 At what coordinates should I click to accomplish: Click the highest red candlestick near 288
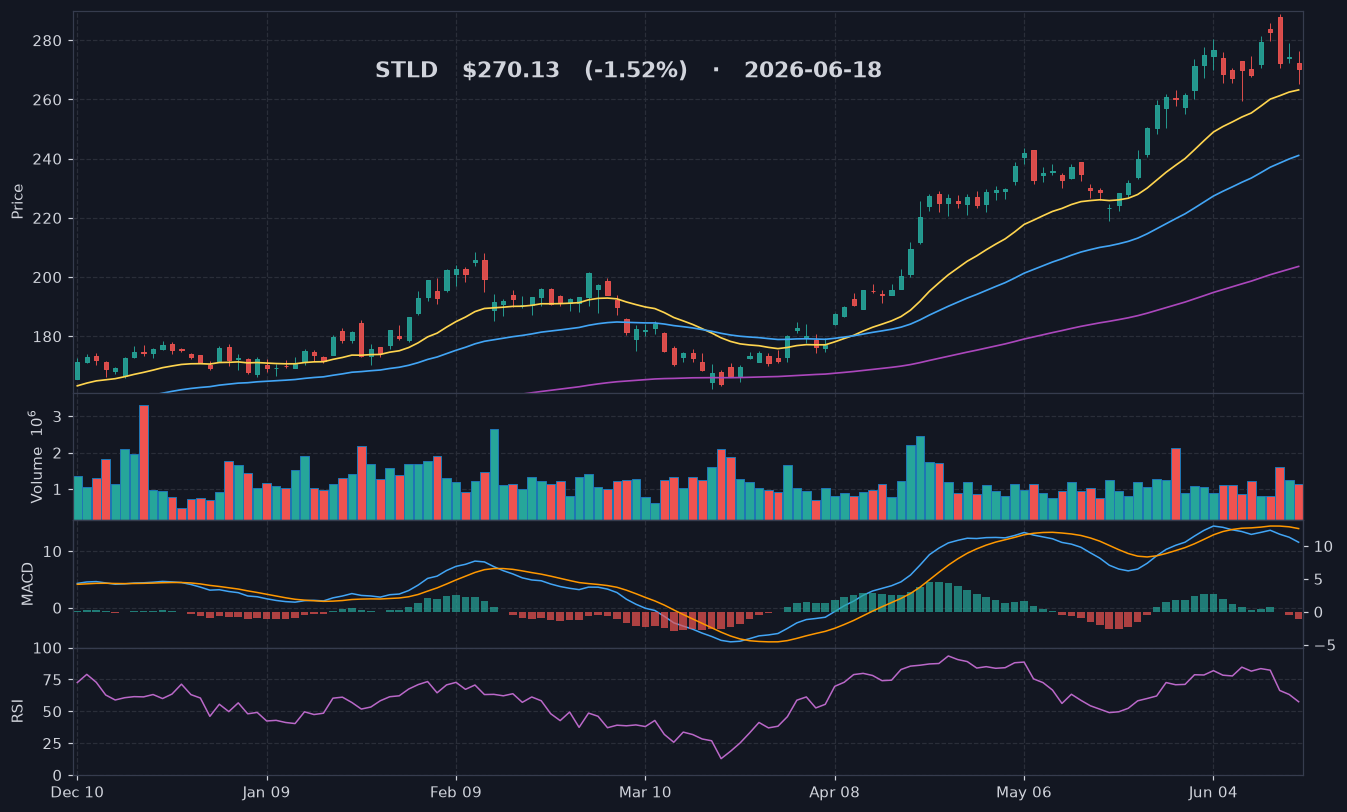[x=1280, y=40]
